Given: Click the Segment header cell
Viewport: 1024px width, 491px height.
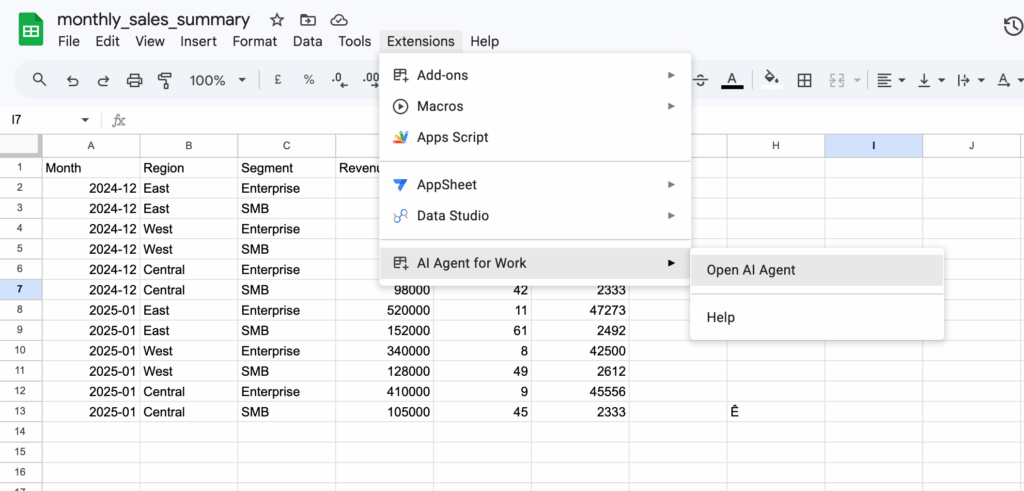Looking at the screenshot, I should coord(287,168).
